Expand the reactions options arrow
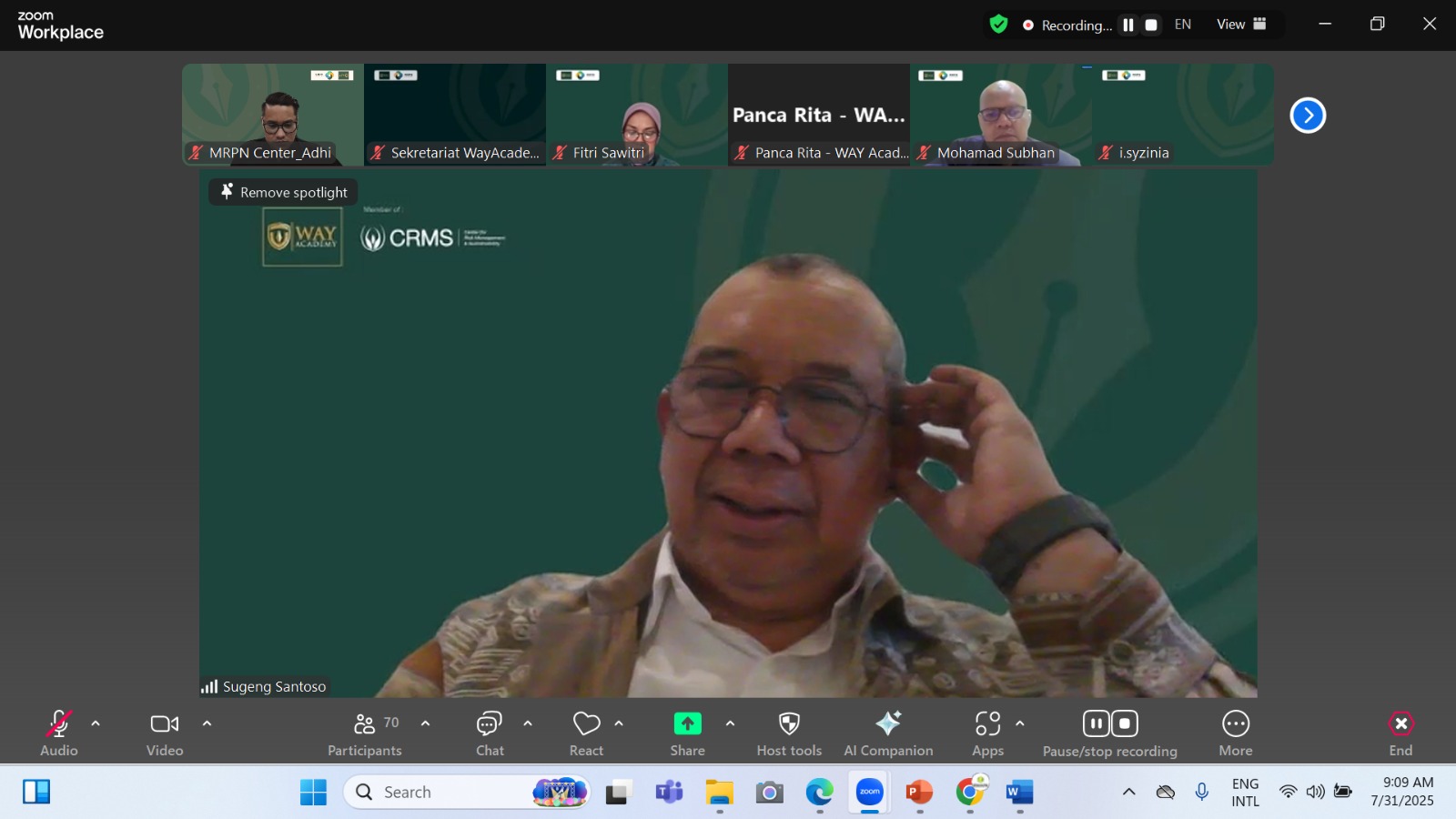 (619, 723)
